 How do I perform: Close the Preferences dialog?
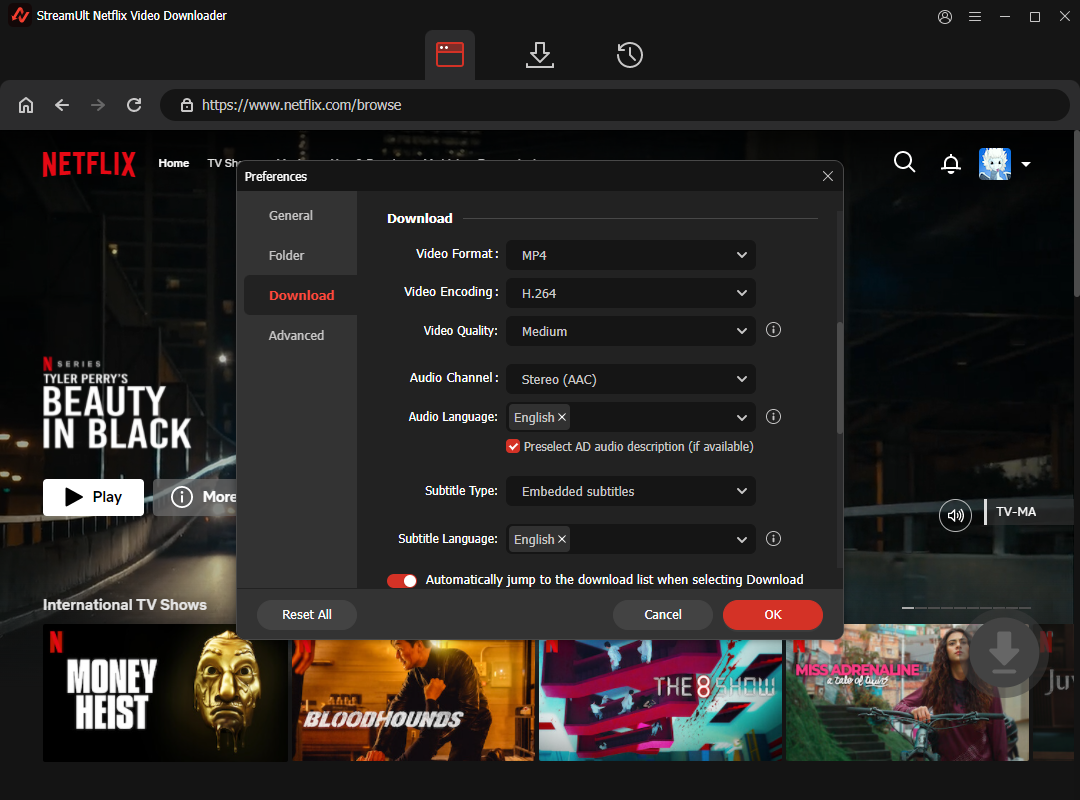pos(828,176)
